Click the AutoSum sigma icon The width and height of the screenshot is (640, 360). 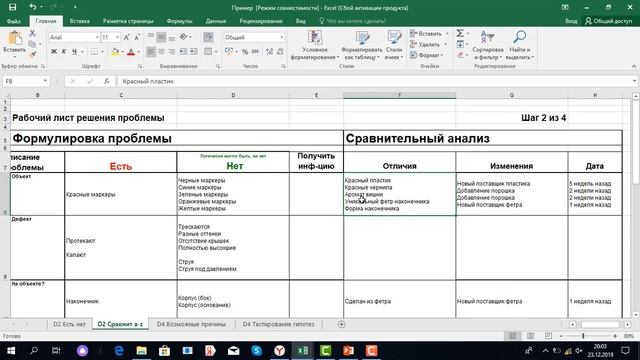tap(460, 33)
